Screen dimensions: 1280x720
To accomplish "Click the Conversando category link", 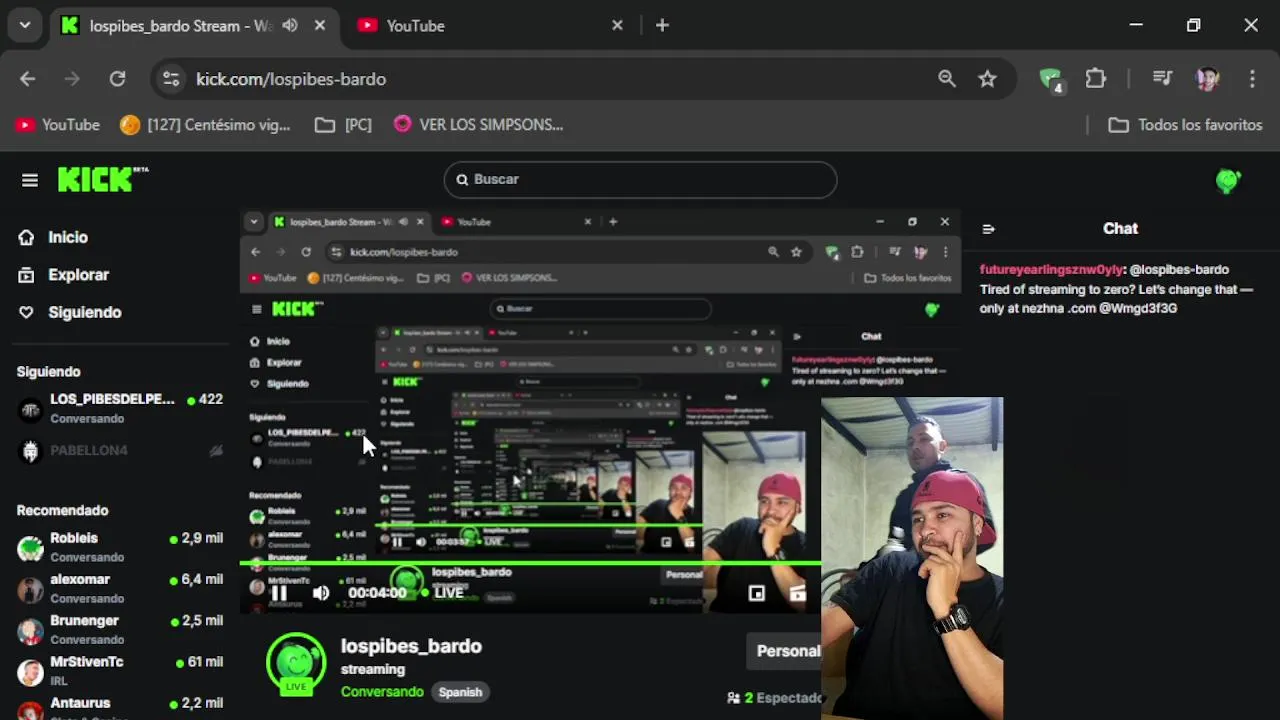I will (382, 692).
